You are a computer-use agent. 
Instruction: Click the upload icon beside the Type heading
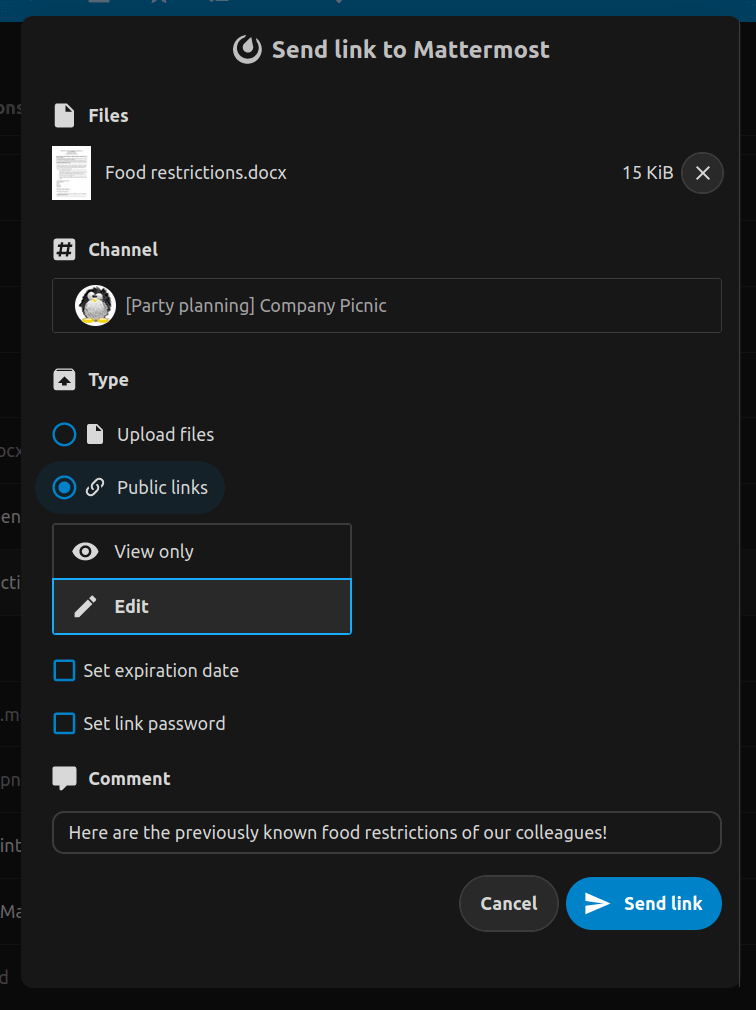(x=63, y=379)
